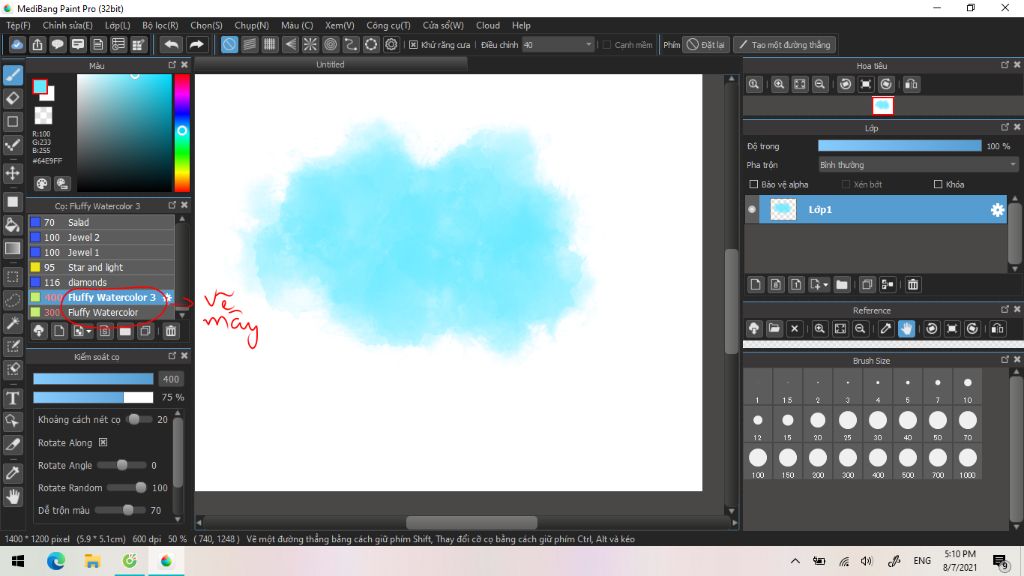Select the Eraser tool in left toolbar

pos(13,98)
